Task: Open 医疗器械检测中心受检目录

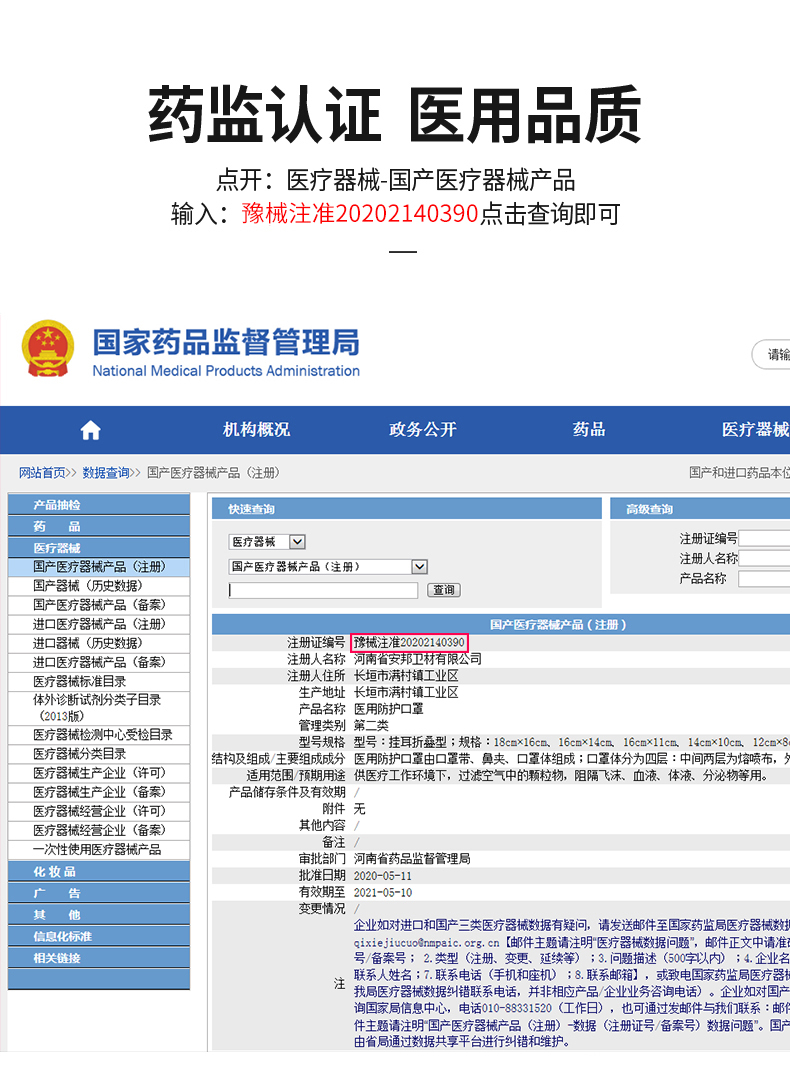Action: click(x=99, y=735)
